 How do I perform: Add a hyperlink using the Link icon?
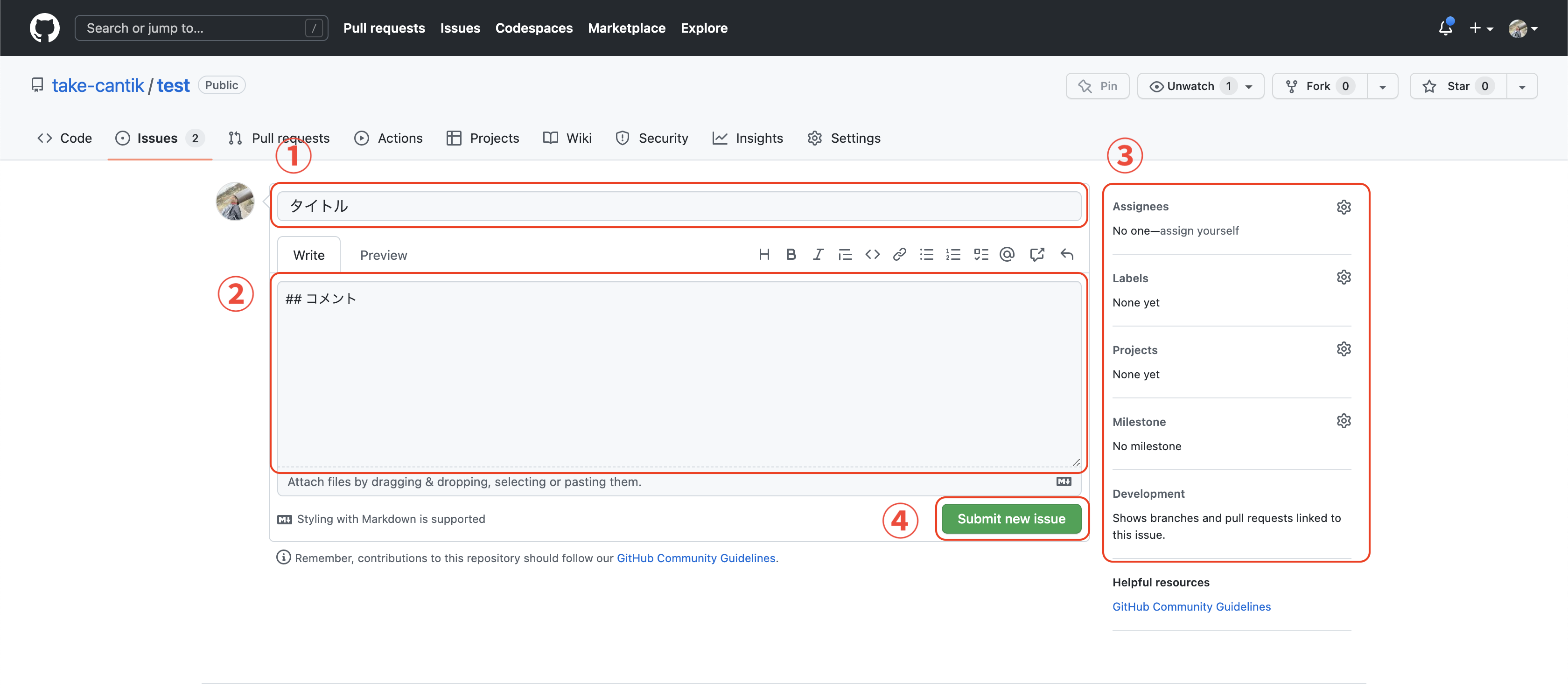click(899, 254)
